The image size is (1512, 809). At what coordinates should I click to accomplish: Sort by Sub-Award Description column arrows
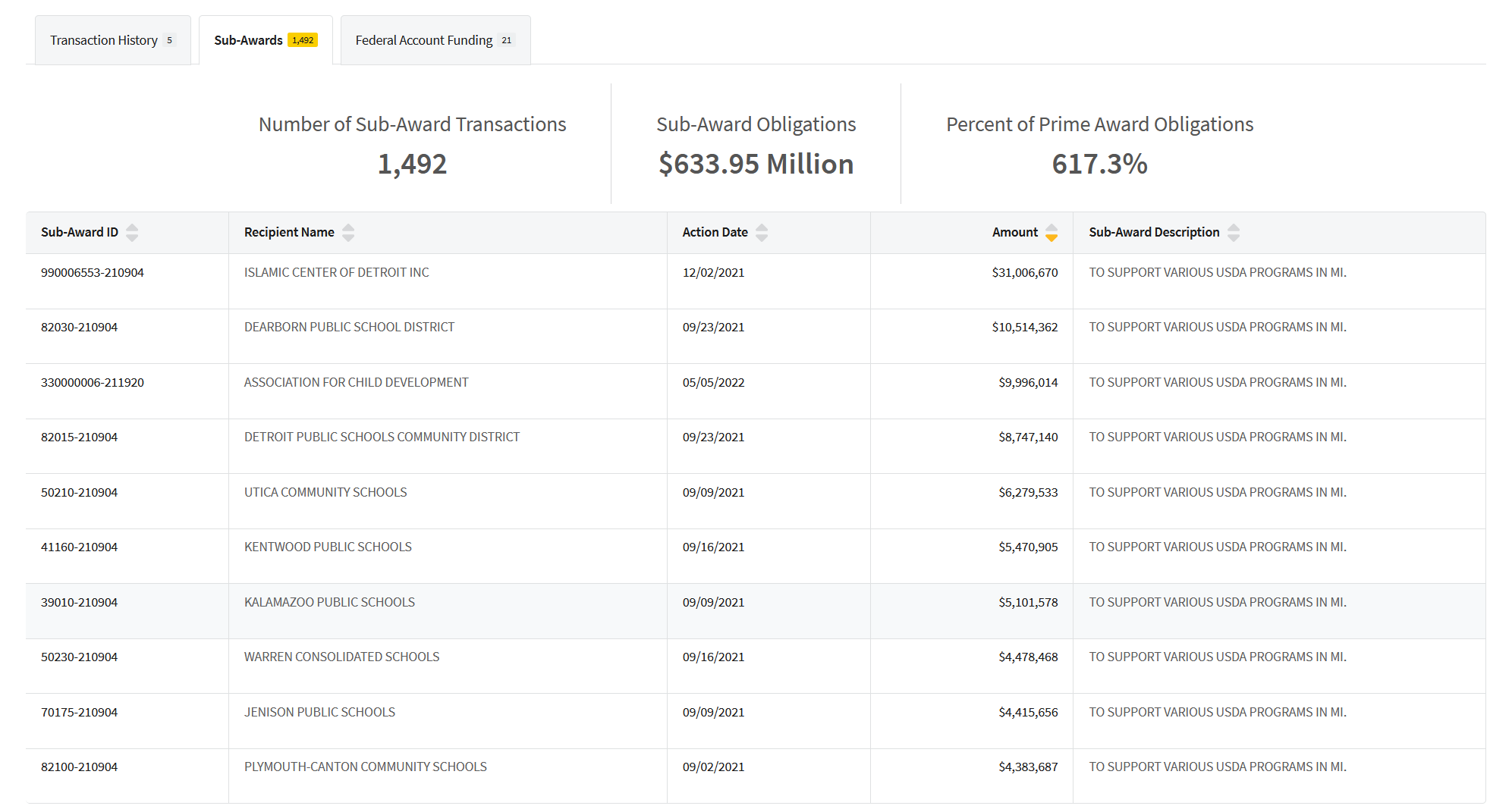[1234, 233]
